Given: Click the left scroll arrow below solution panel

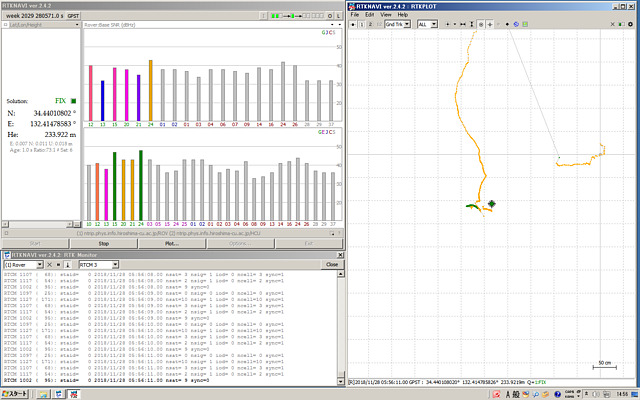Looking at the screenshot, I should 5,224.
